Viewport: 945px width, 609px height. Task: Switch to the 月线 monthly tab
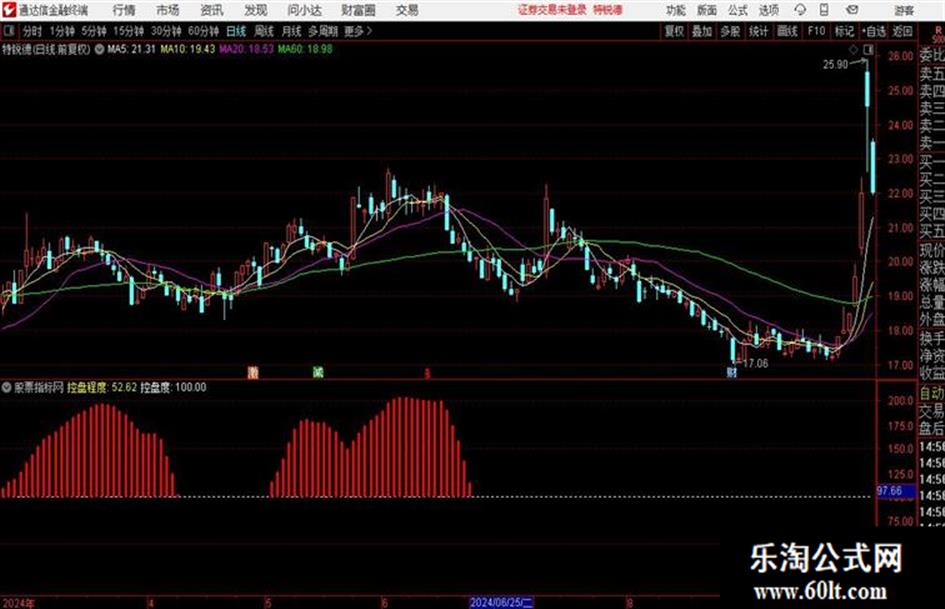coord(292,31)
